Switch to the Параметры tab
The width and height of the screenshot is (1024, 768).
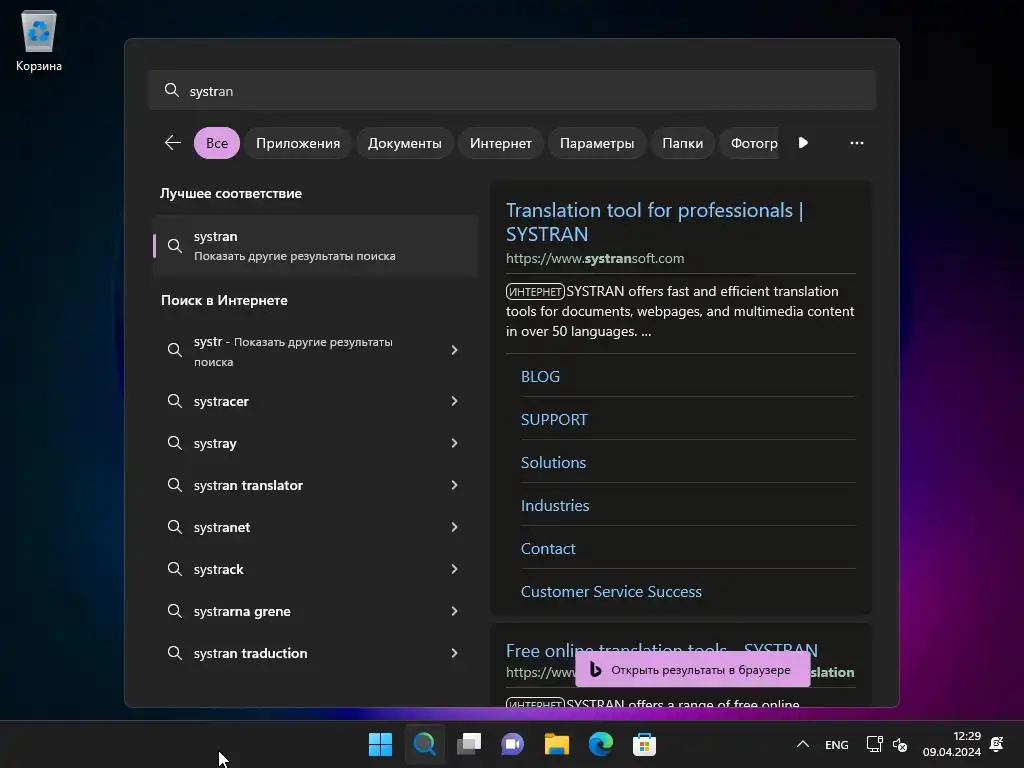point(597,143)
